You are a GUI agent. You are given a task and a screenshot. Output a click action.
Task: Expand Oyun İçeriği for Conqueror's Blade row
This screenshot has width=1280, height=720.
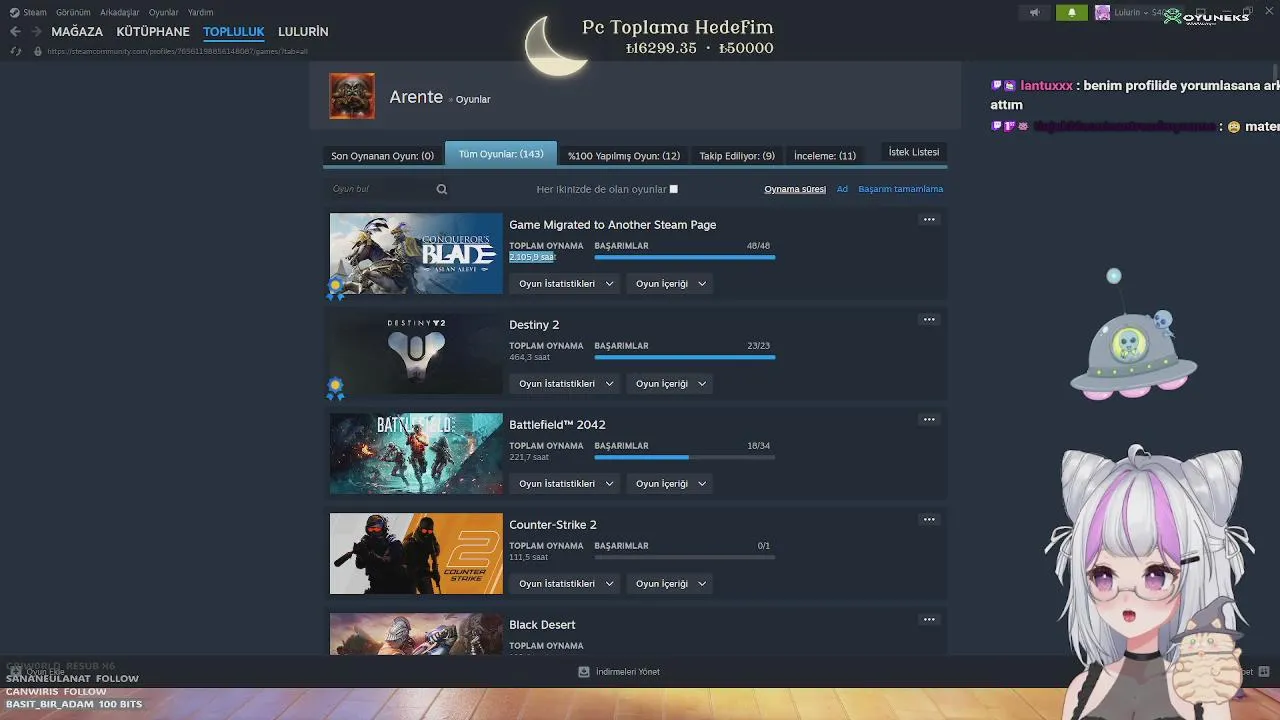(x=670, y=284)
